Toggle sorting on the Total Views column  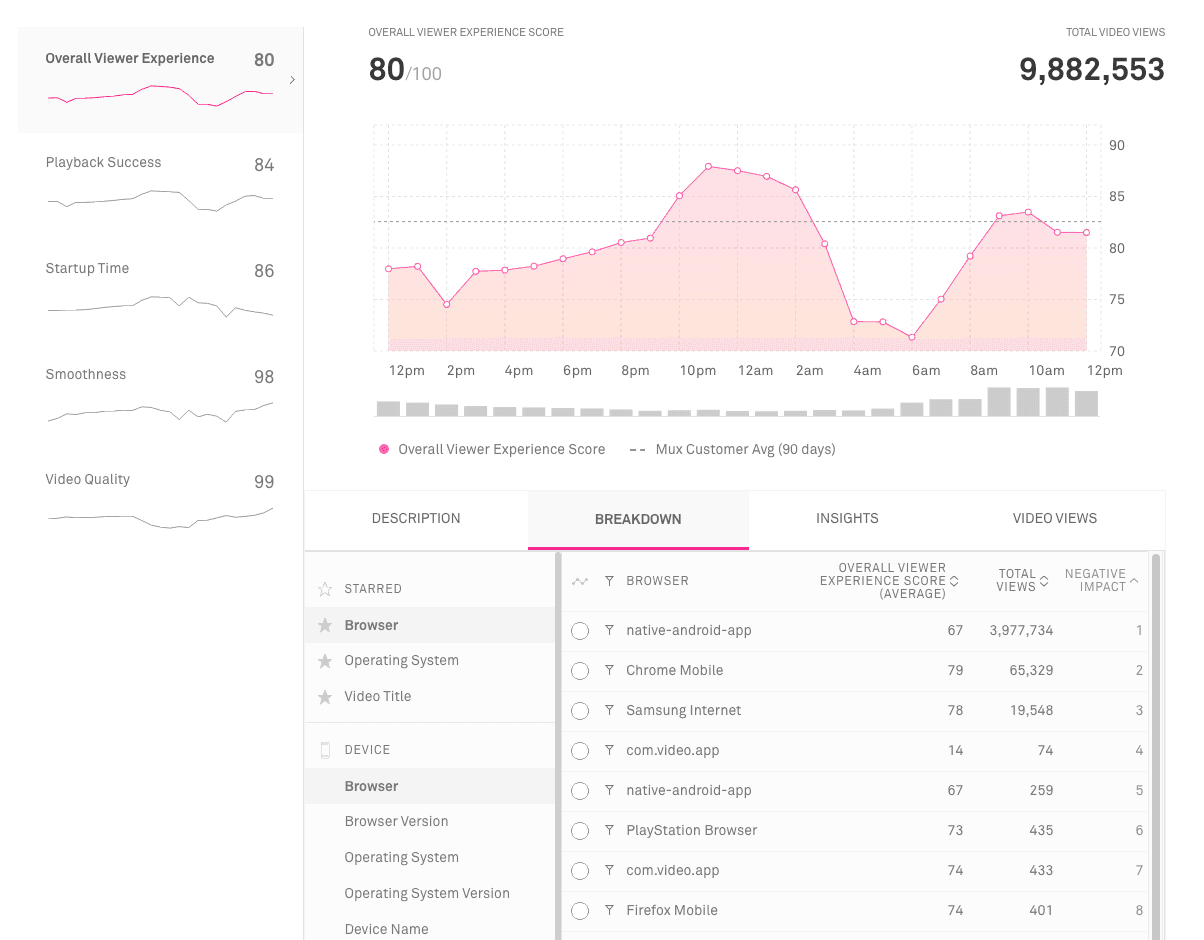click(1043, 581)
